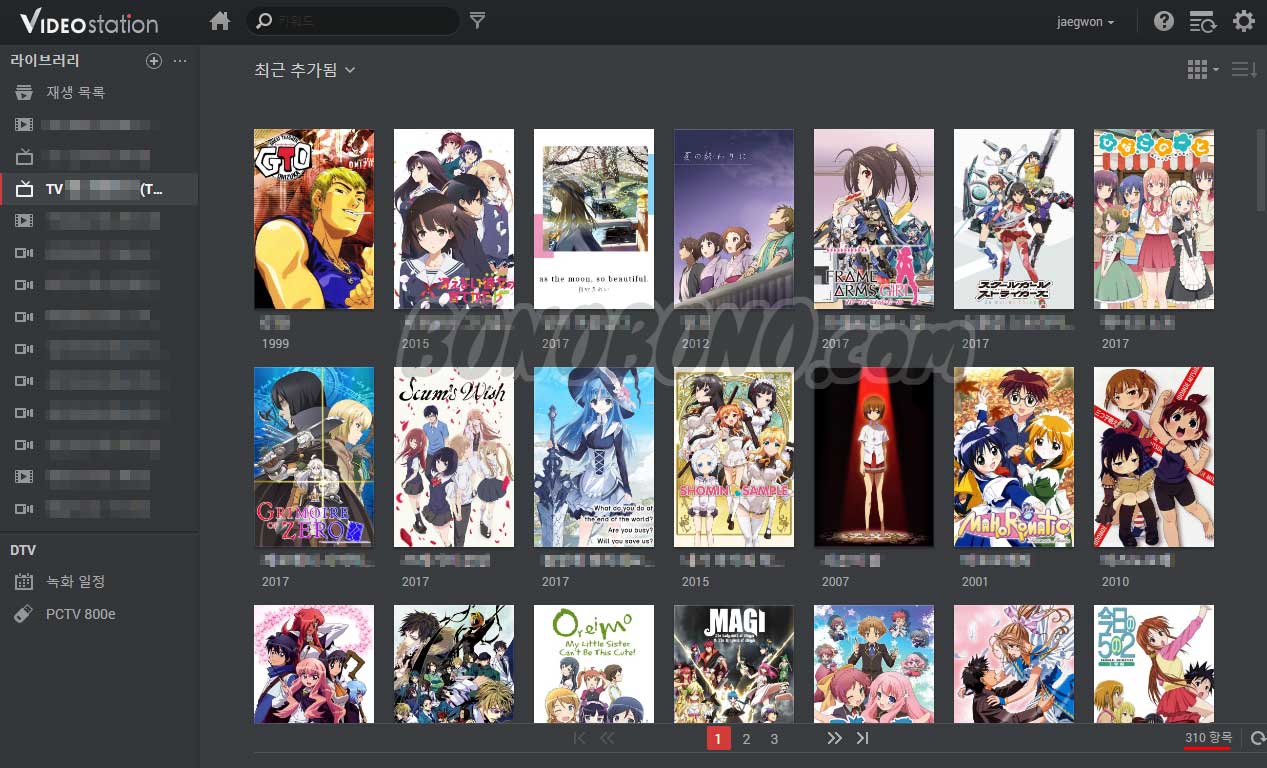The height and width of the screenshot is (768, 1267).
Task: Open 'as the moon, so beautiful' poster
Action: 594,219
